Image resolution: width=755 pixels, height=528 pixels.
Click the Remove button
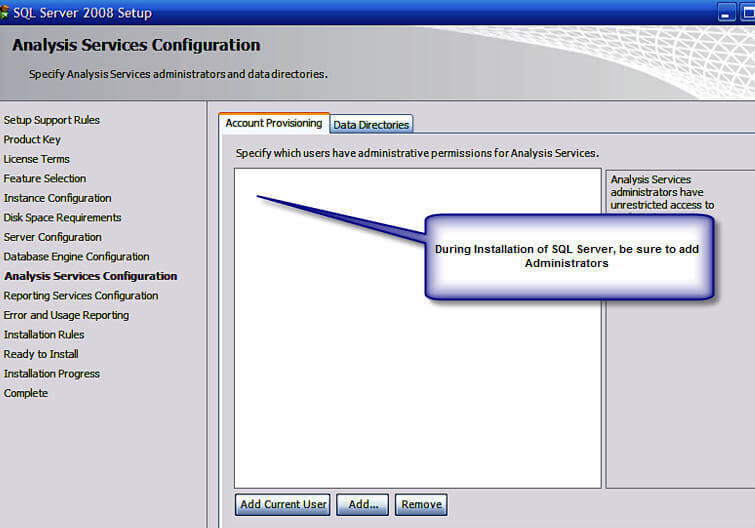click(421, 504)
